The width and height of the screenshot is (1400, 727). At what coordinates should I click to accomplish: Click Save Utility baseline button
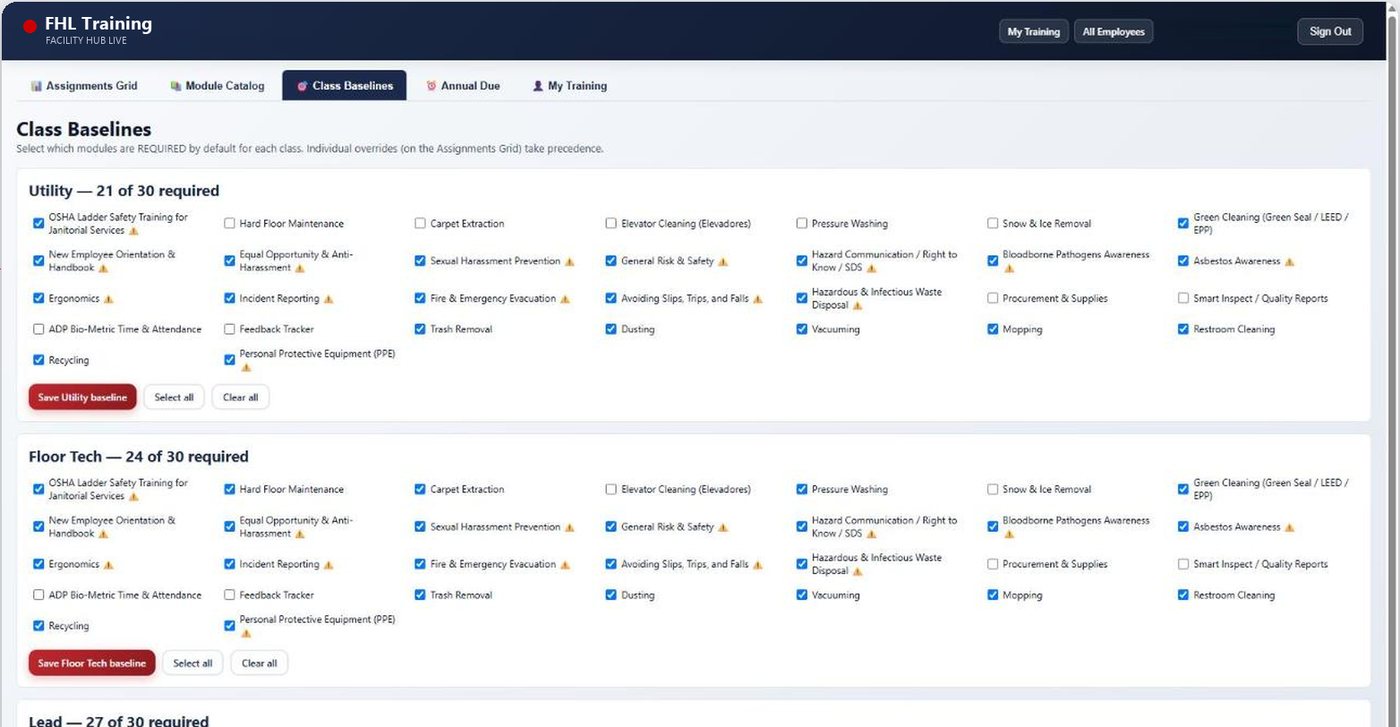pos(82,397)
